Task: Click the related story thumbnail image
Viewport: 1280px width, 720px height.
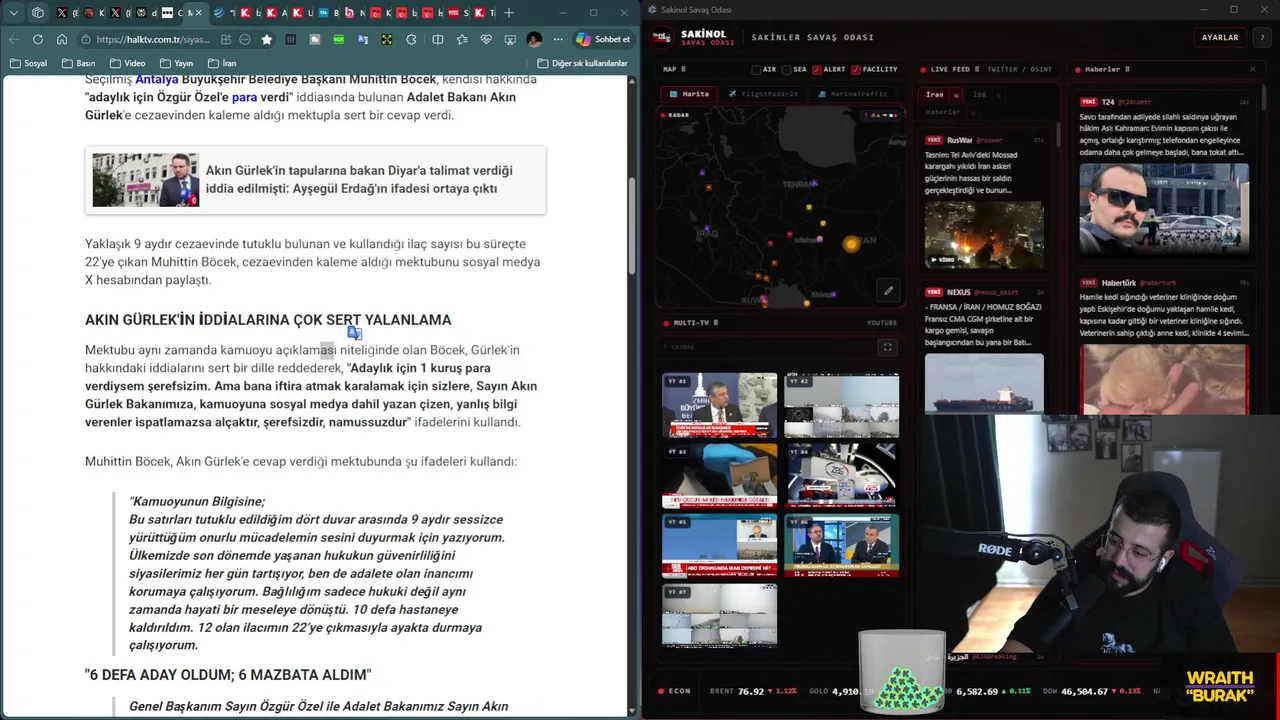Action: coord(146,180)
